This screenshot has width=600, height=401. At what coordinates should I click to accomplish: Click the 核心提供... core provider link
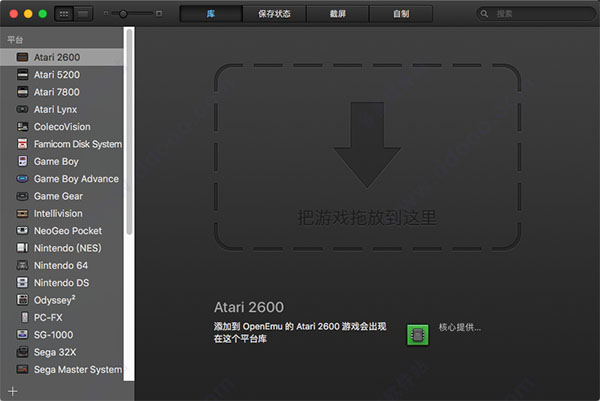coord(460,327)
